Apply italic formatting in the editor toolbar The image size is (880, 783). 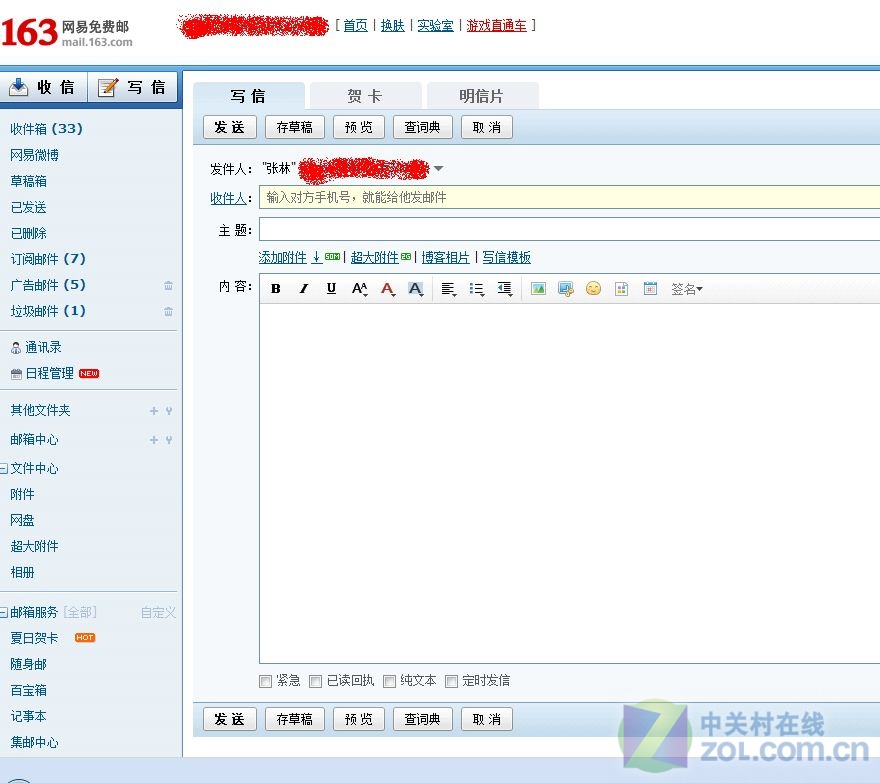tap(304, 289)
